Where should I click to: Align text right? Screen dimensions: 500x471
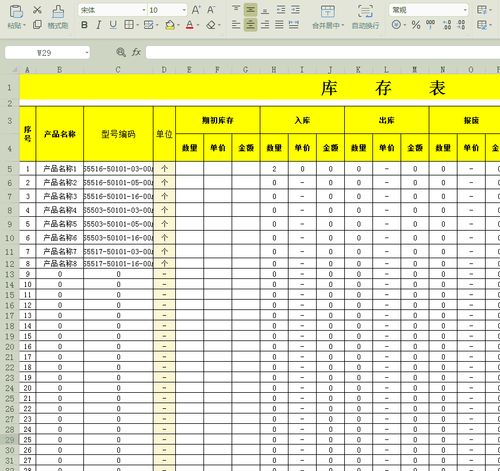coord(265,25)
